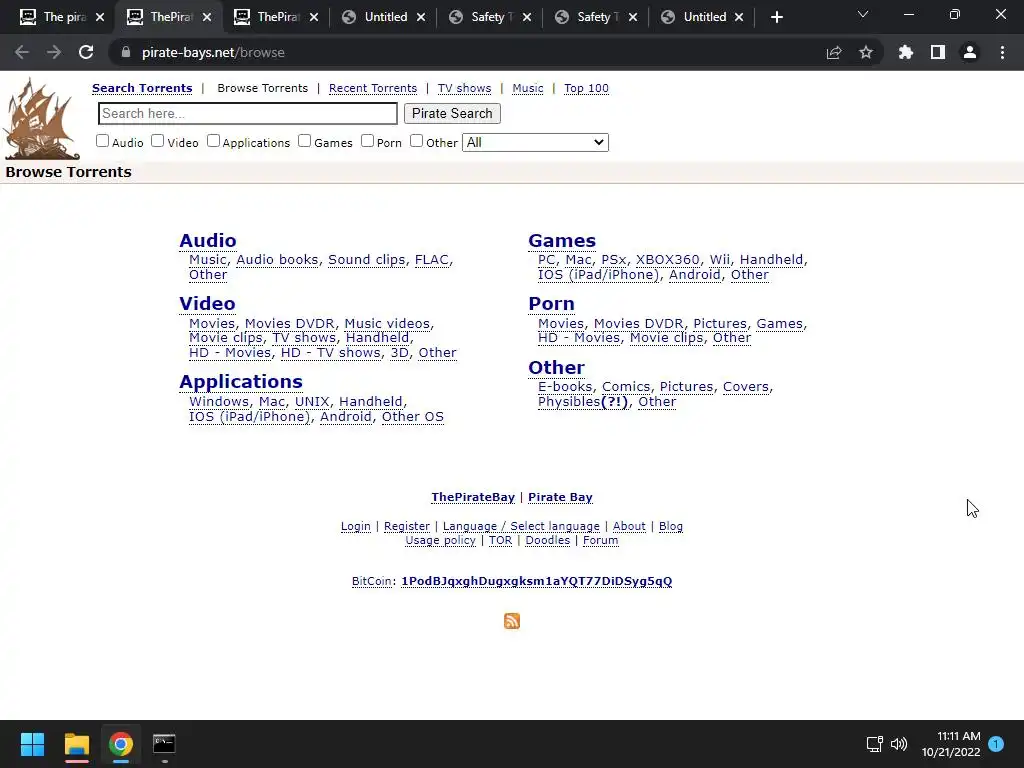Viewport: 1024px width, 768px height.
Task: Go forward using the forward arrow
Action: pos(54,52)
